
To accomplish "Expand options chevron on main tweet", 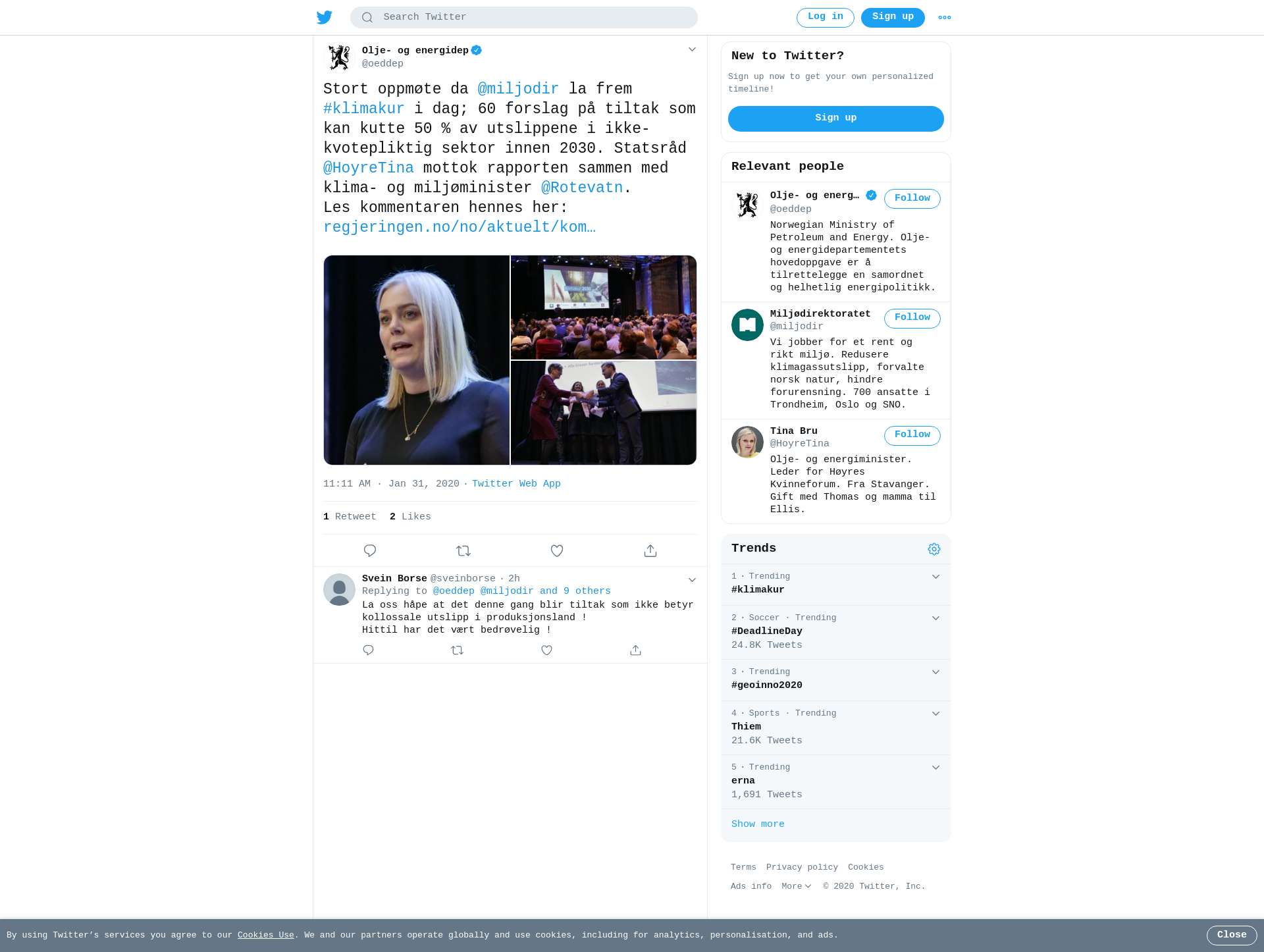I will pyautogui.click(x=692, y=49).
